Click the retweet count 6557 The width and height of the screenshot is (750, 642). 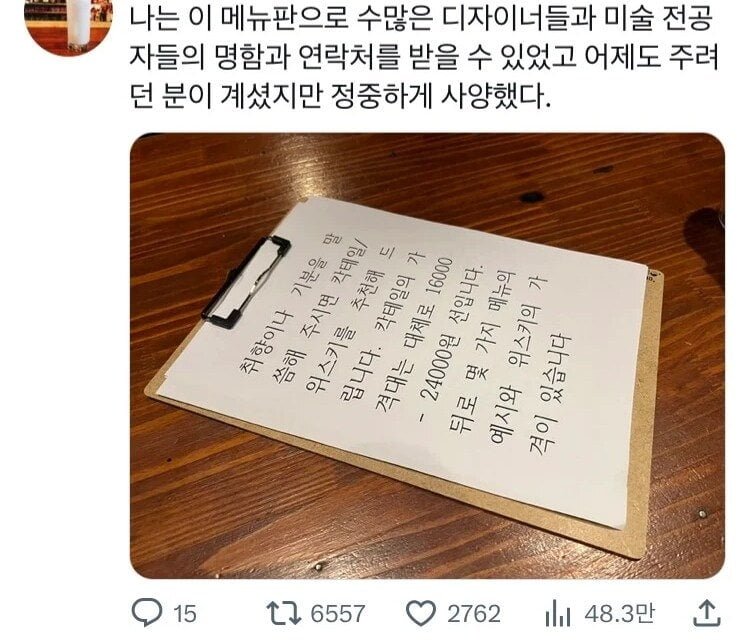pos(338,614)
